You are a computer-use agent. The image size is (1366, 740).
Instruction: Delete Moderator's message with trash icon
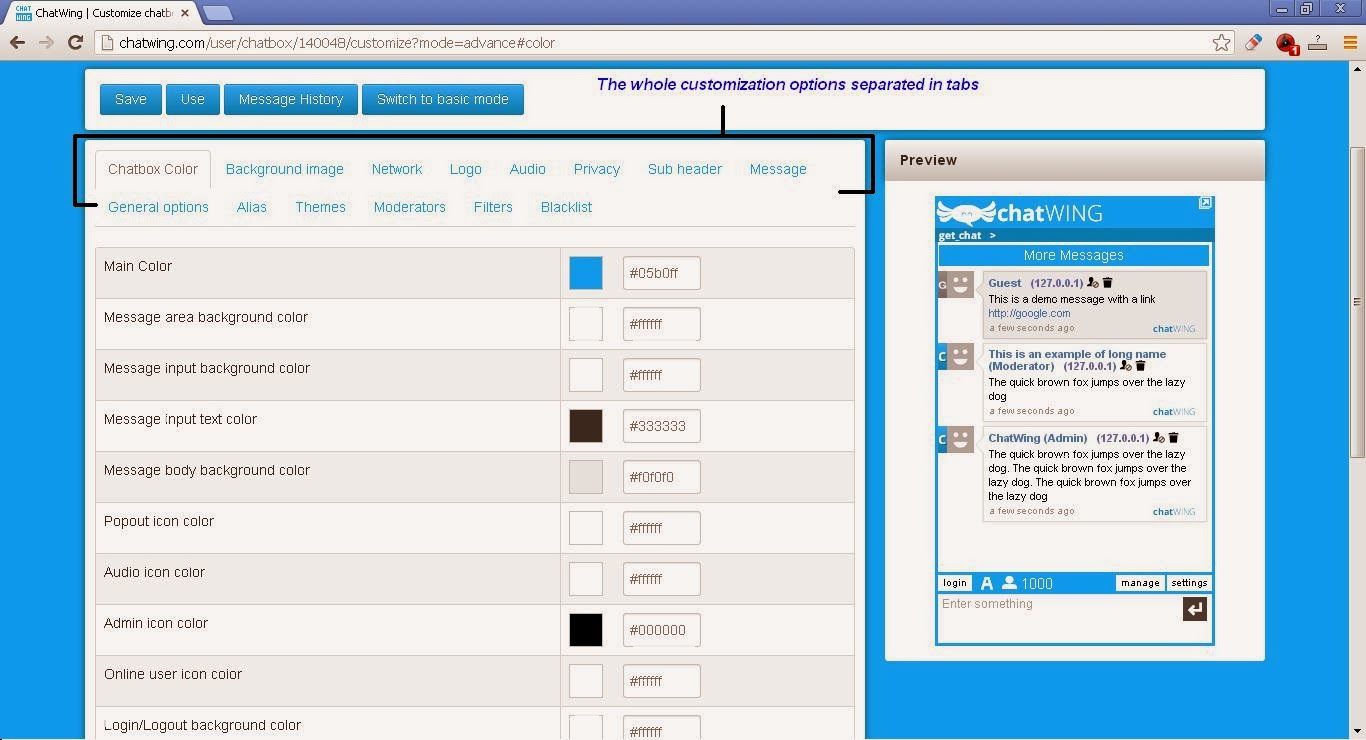pos(1140,366)
